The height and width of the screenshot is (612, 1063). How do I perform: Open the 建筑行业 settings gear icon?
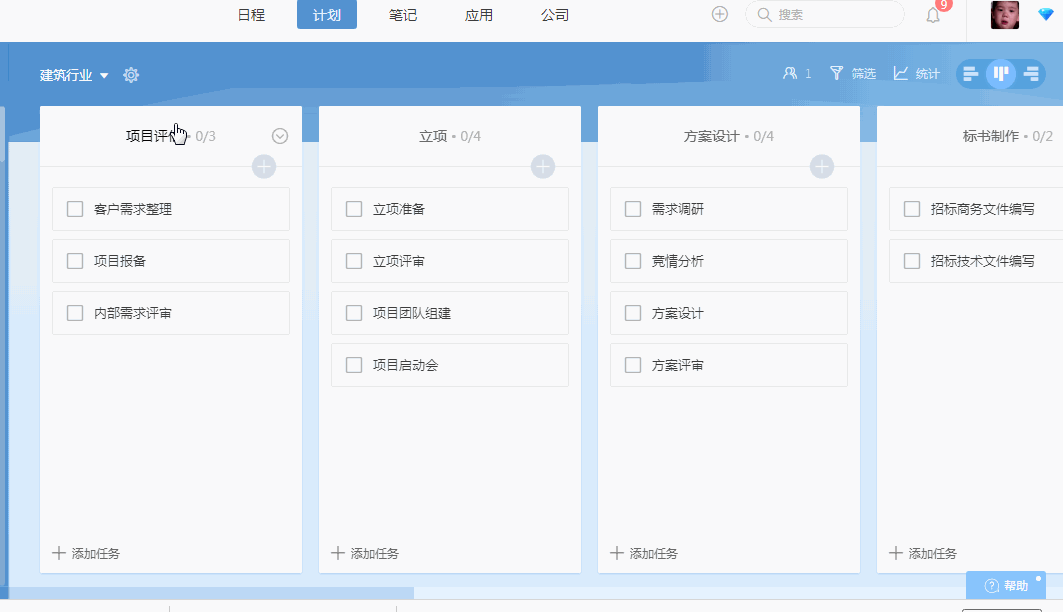pyautogui.click(x=131, y=75)
